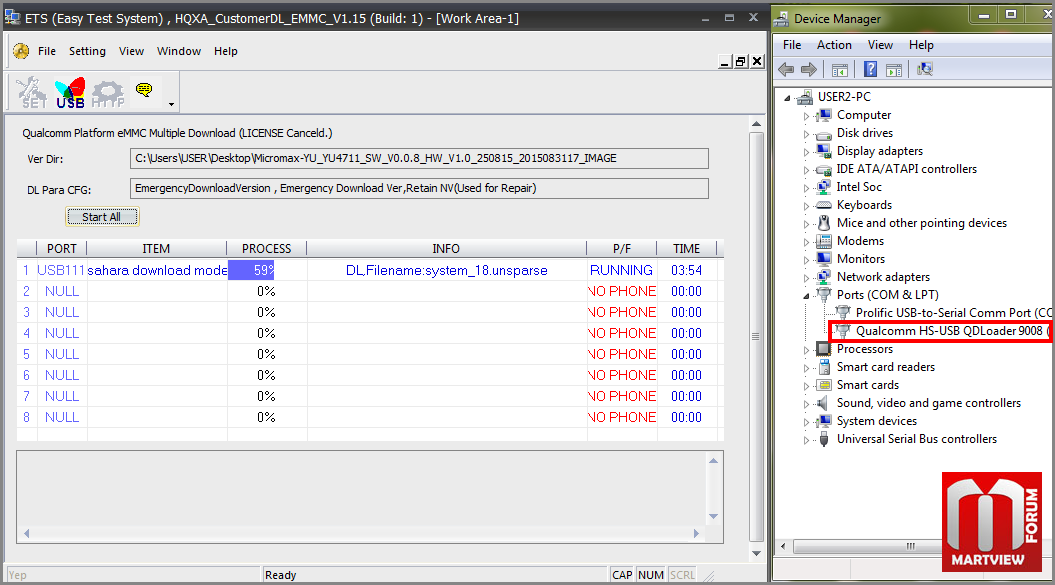Image resolution: width=1055 pixels, height=585 pixels.
Task: Click the Start All button
Action: (102, 217)
